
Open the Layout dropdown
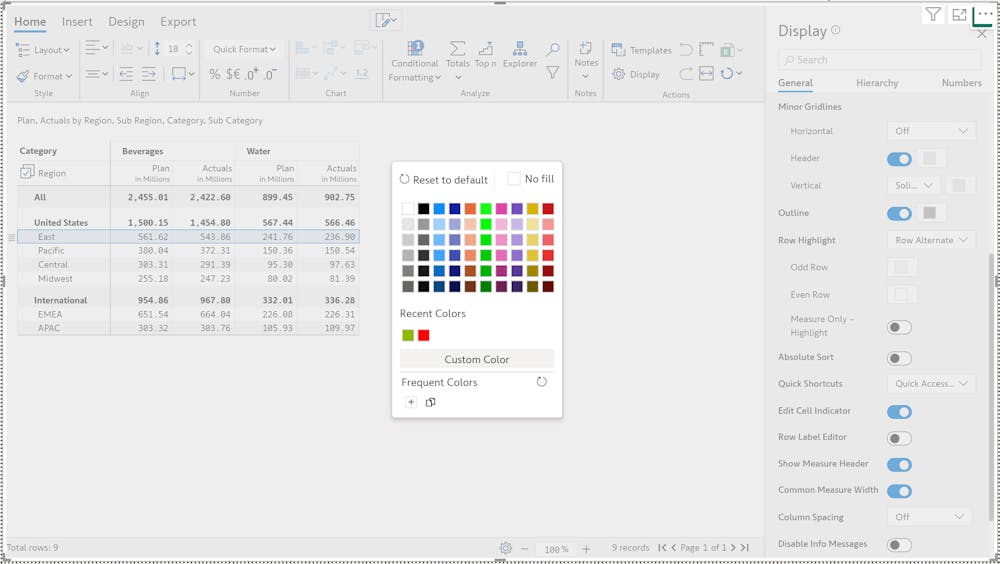43,50
